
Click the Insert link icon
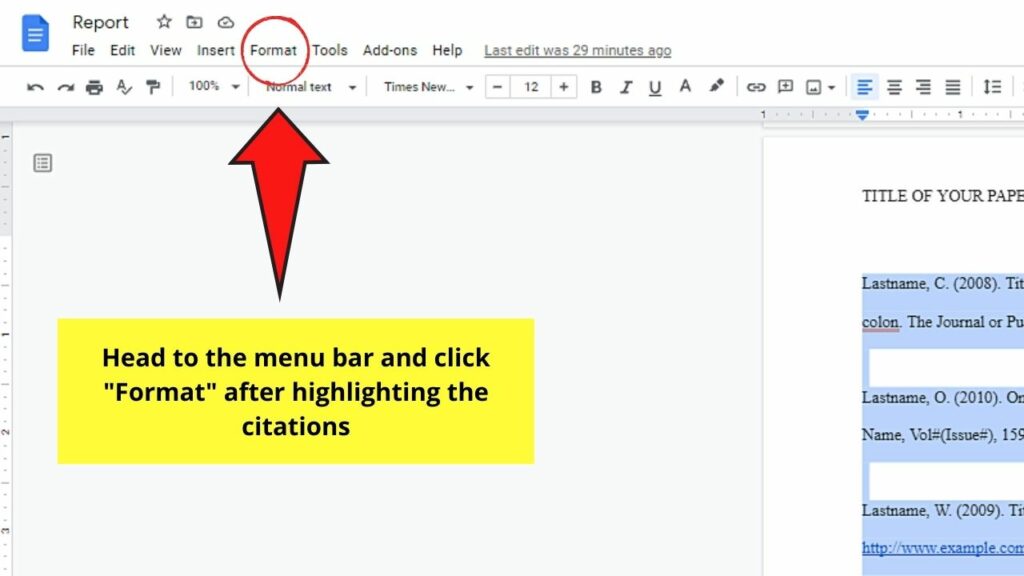(756, 87)
